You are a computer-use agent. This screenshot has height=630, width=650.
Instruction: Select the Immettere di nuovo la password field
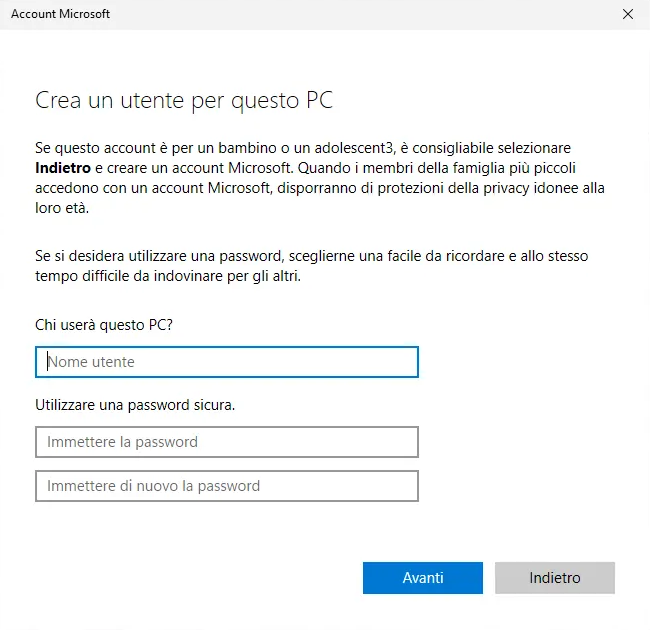tap(226, 486)
